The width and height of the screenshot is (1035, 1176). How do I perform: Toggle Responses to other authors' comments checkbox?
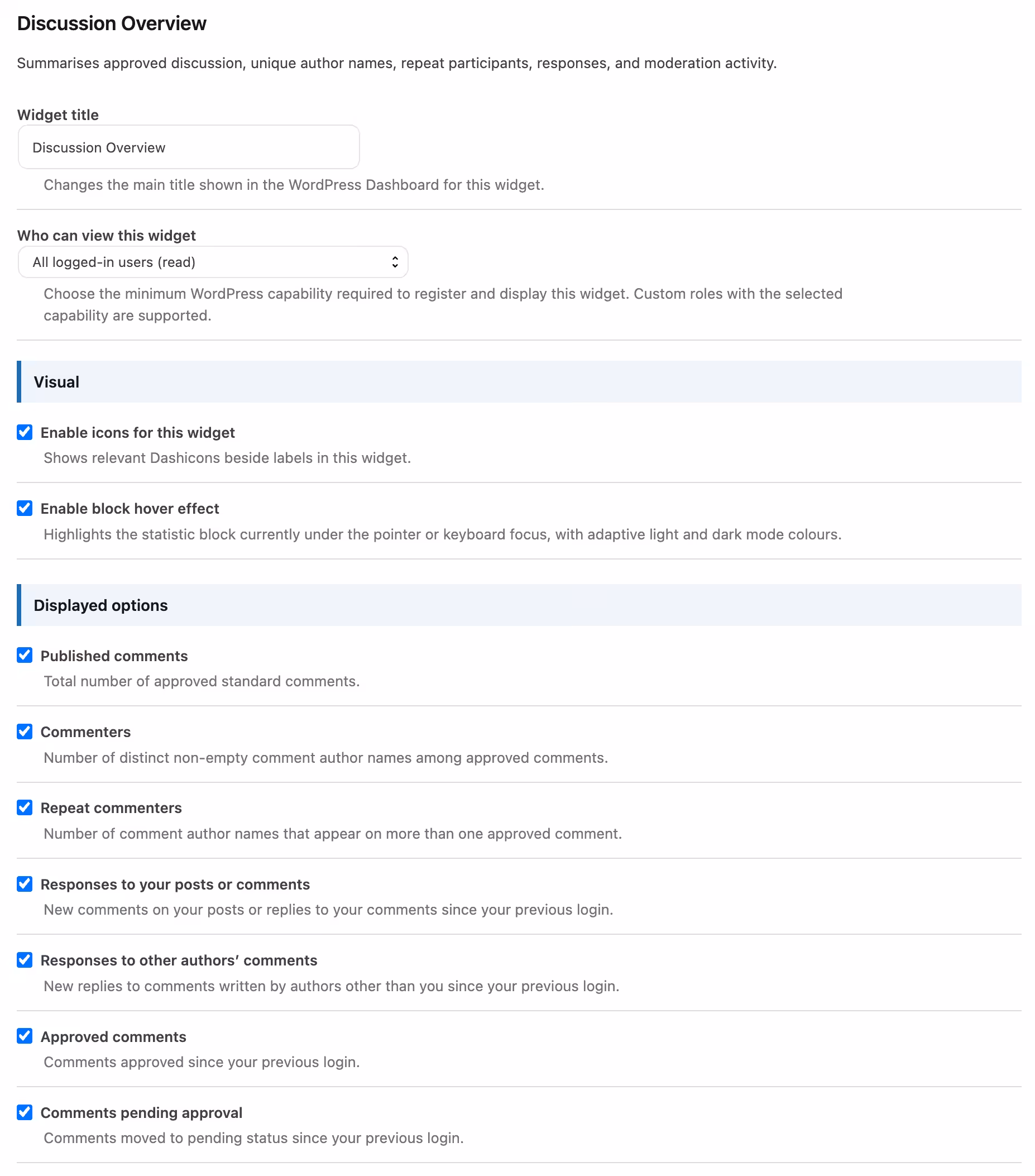[25, 960]
